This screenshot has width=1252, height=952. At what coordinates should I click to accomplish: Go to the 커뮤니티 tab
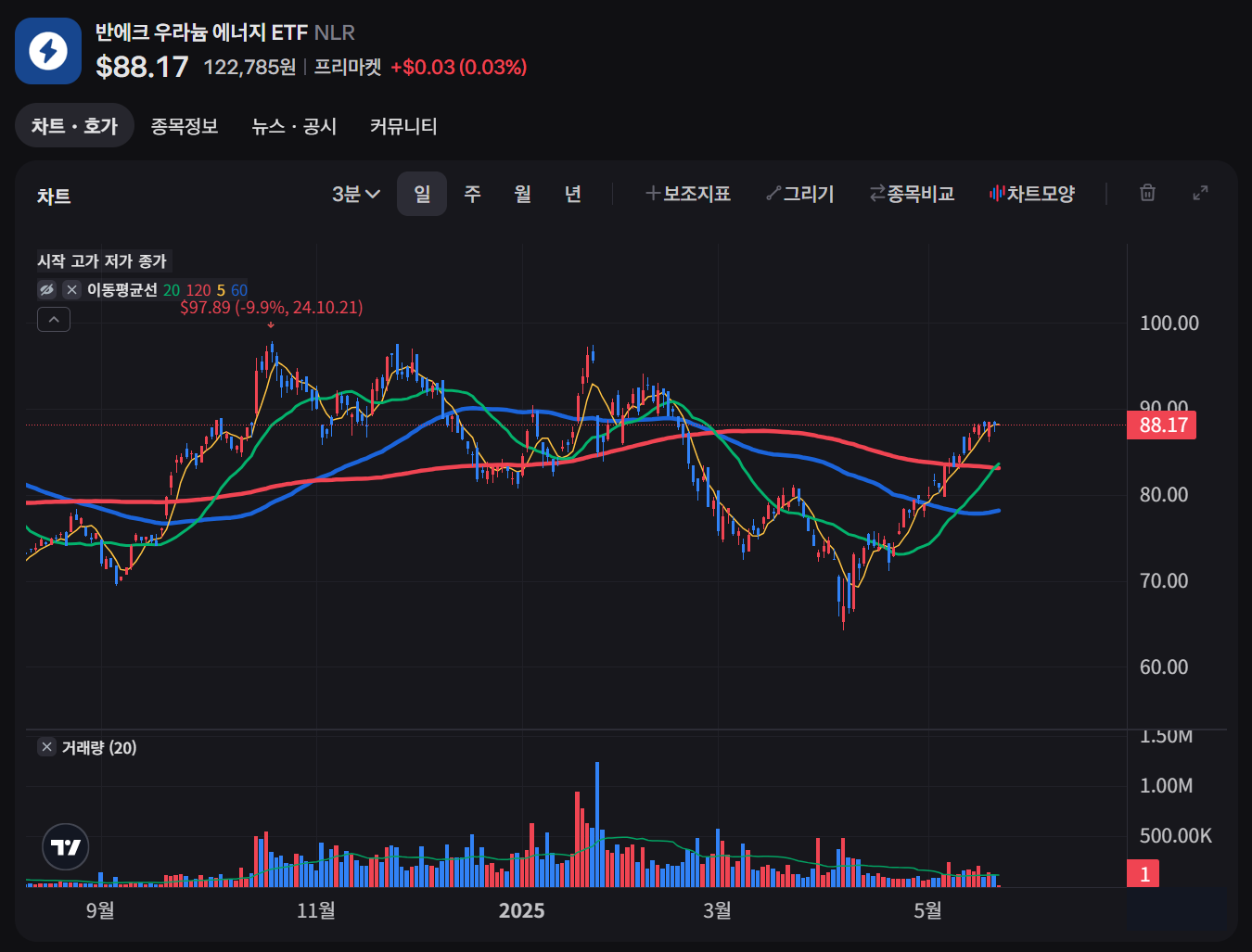pyautogui.click(x=403, y=126)
